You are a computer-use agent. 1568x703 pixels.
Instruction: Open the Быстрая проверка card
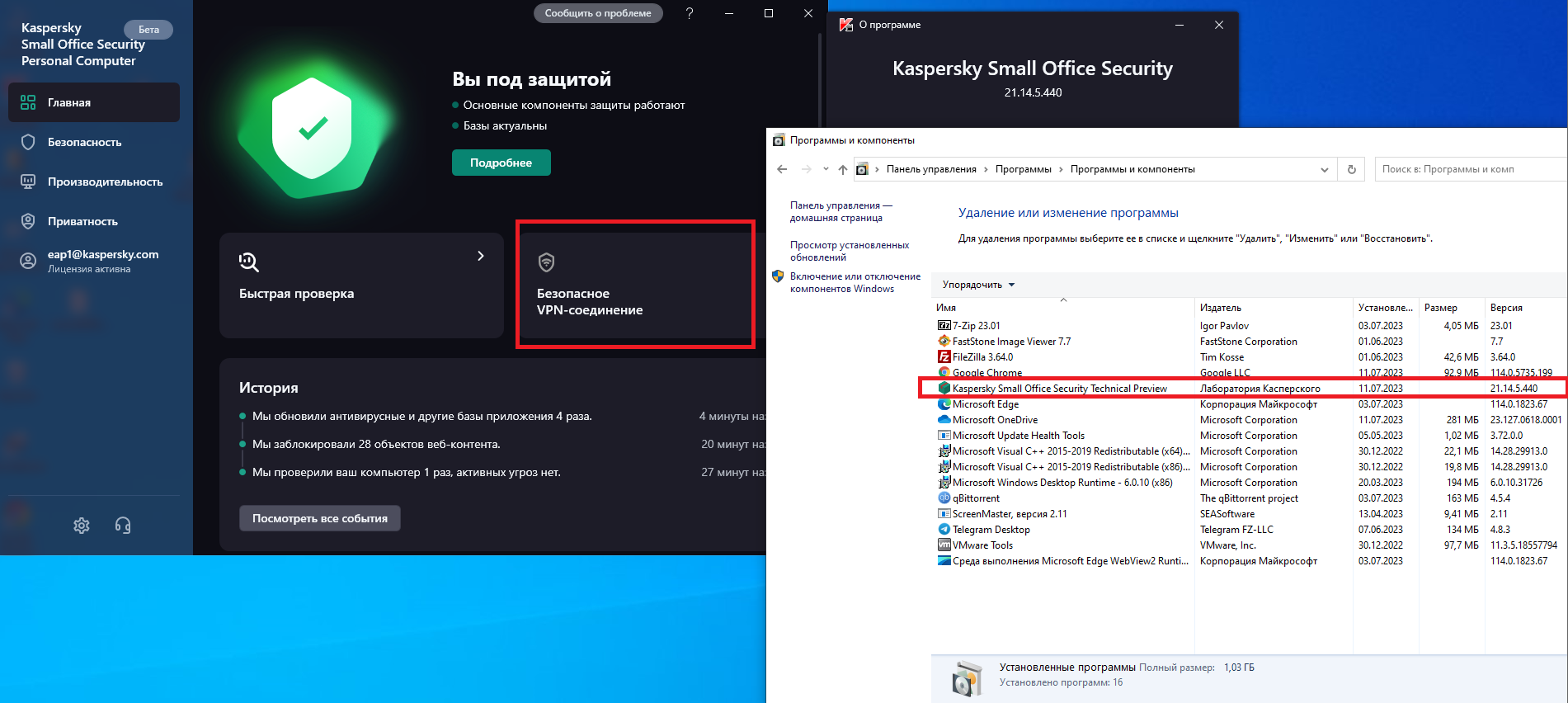tap(361, 285)
